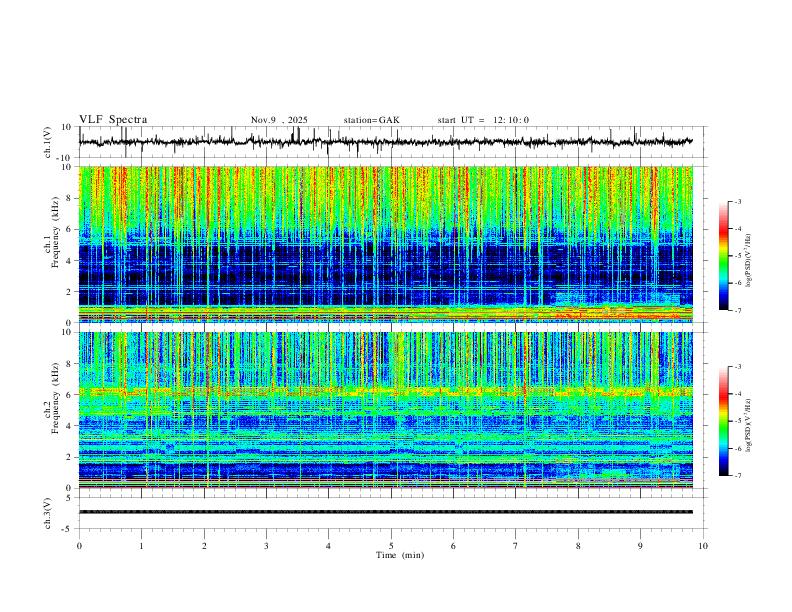The image size is (792, 612).
Task: Click the ch.1 spectrogram dark blue 2–5 kHz band
Action: (x=385, y=270)
